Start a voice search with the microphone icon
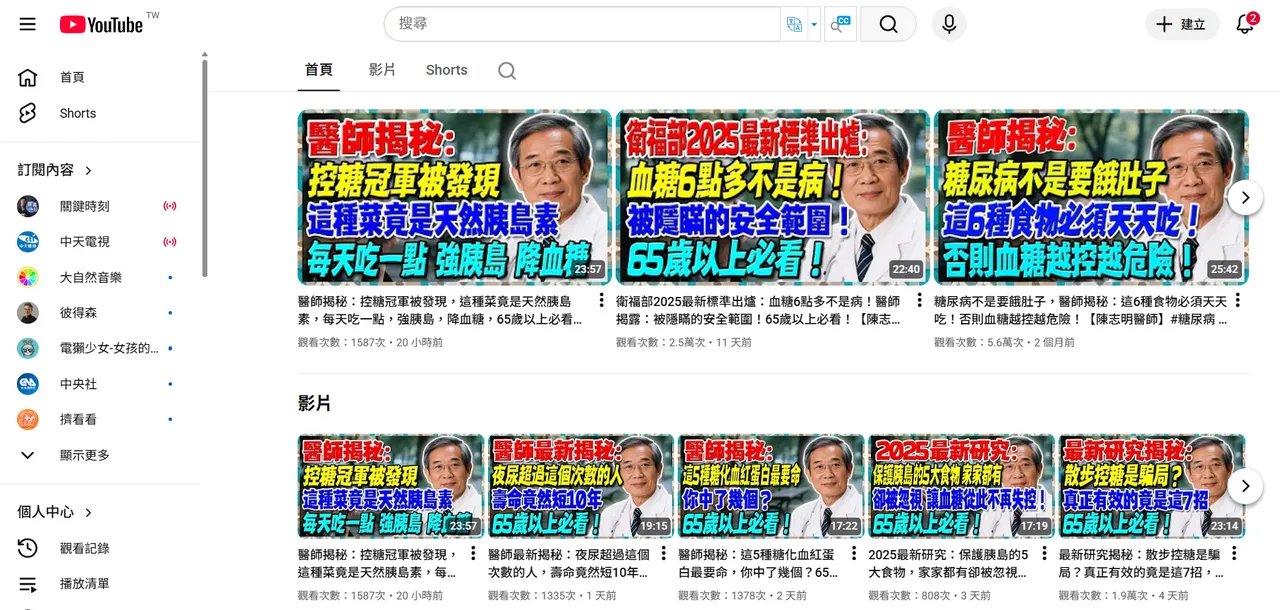The image size is (1280, 610). tap(947, 24)
